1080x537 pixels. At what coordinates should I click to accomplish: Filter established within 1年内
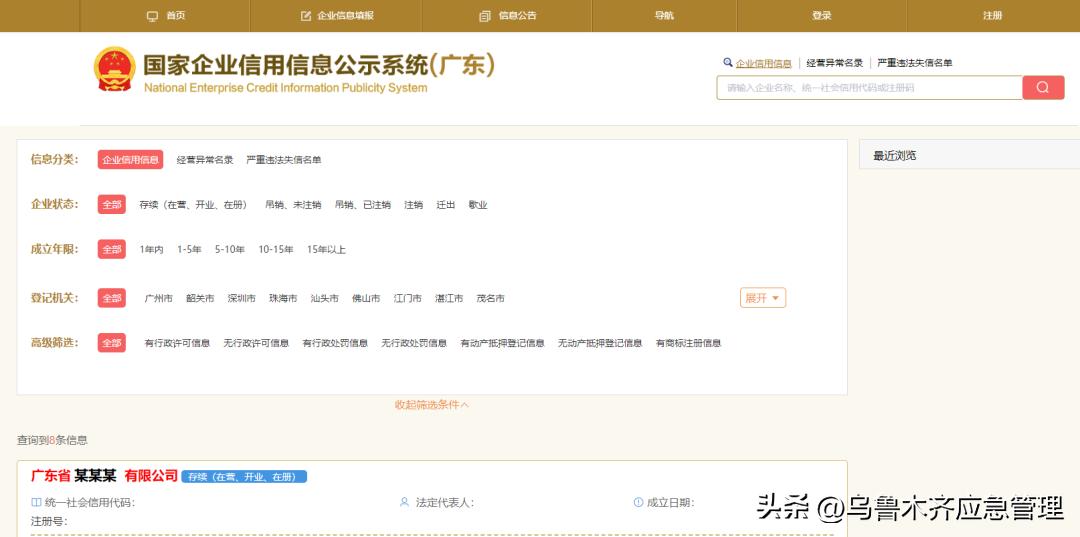tap(152, 250)
